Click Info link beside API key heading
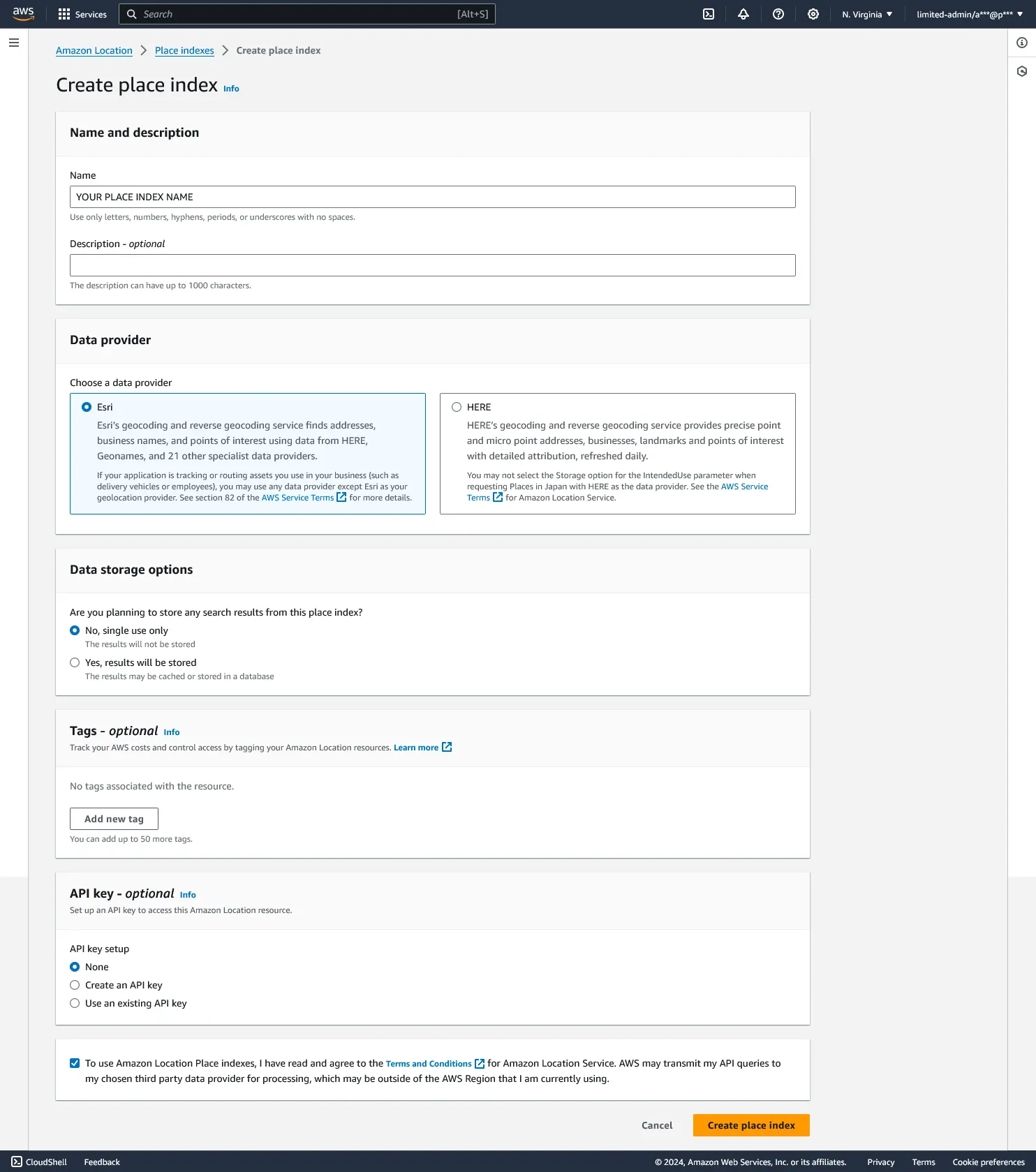Screen dimensions: 1036x1172 pos(188,895)
